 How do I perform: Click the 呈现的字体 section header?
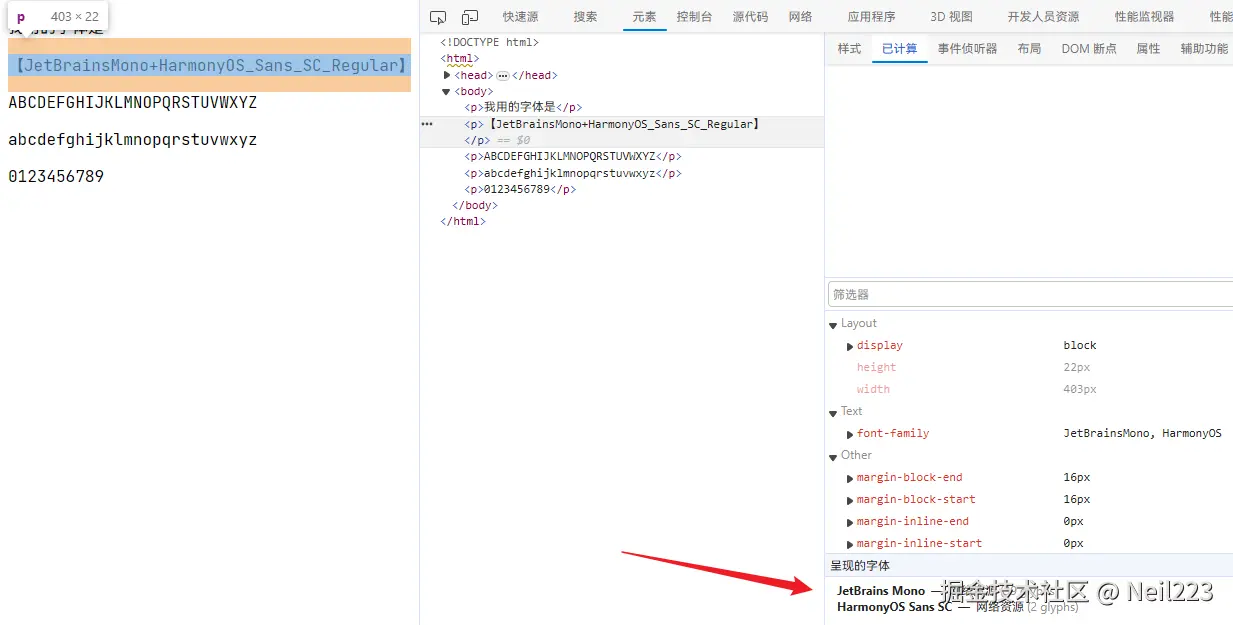[x=860, y=566]
